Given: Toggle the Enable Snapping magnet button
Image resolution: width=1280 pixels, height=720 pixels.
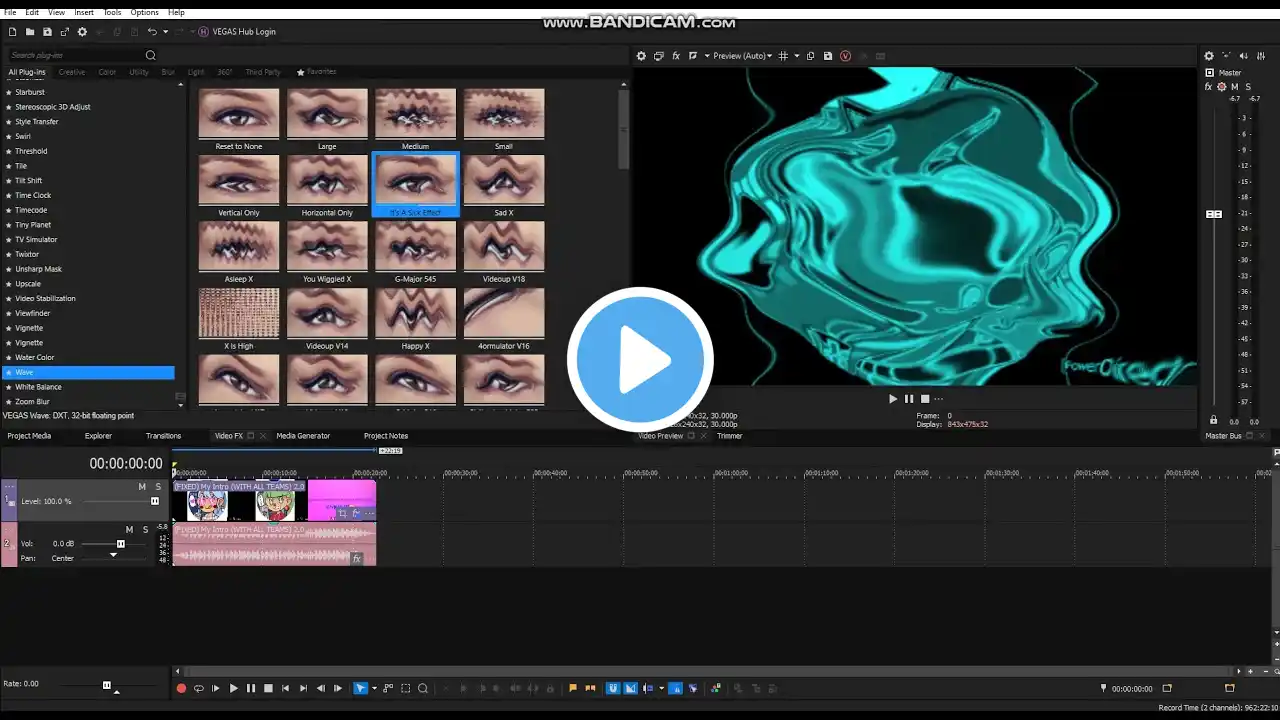Looking at the screenshot, I should pos(613,688).
